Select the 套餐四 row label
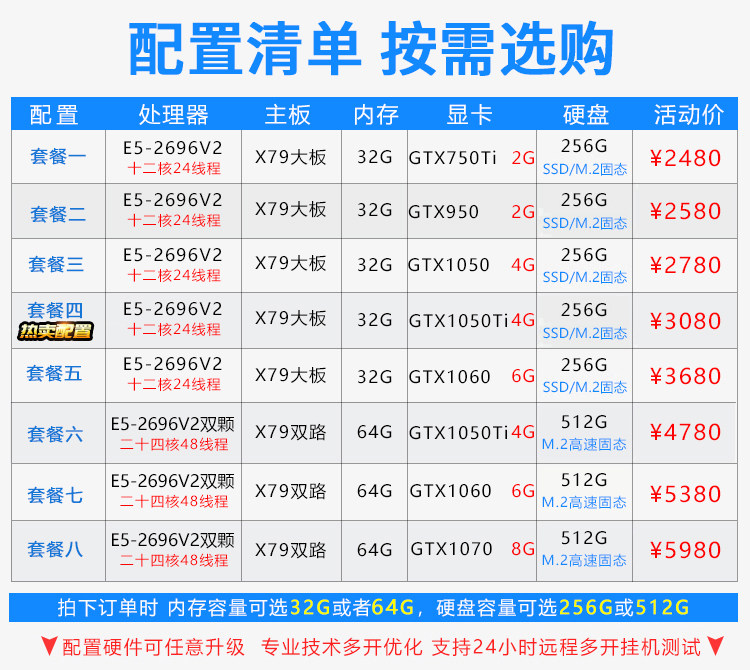This screenshot has width=750, height=670. pyautogui.click(x=55, y=310)
